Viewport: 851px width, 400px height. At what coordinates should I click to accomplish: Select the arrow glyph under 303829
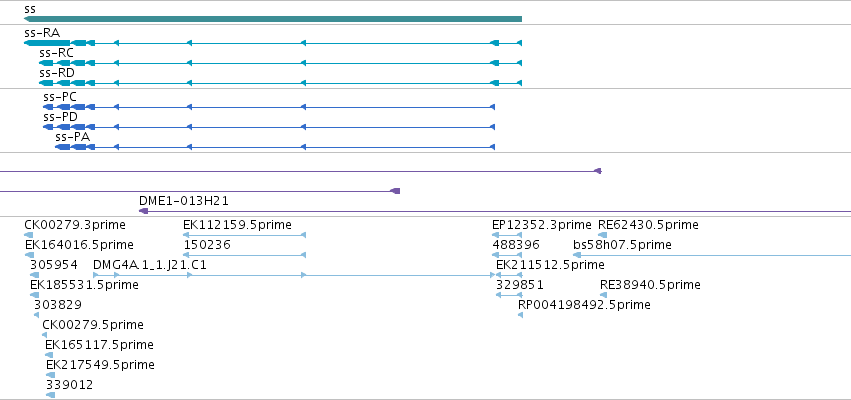click(36, 315)
